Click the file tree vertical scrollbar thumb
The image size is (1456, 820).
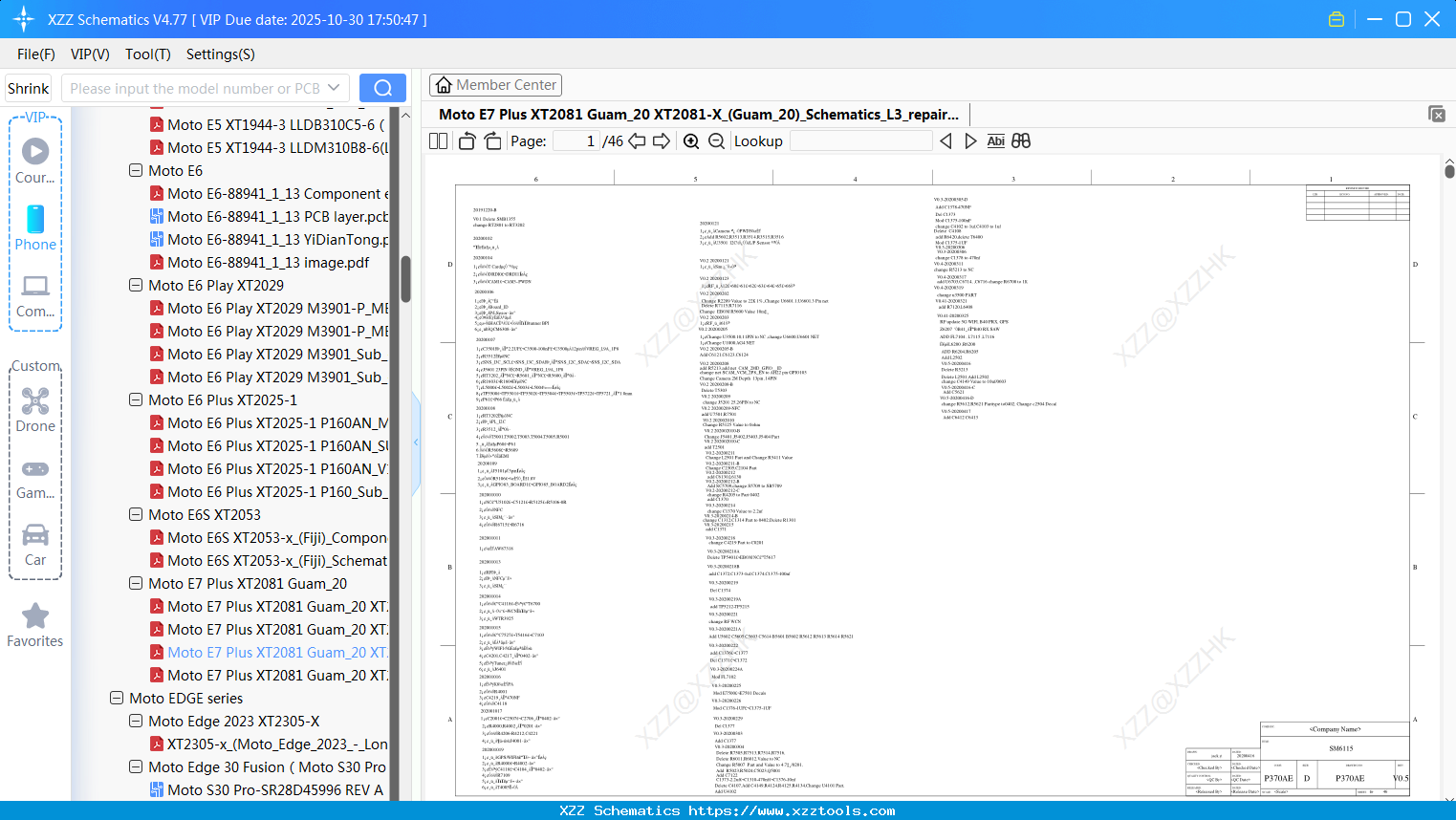tap(405, 279)
